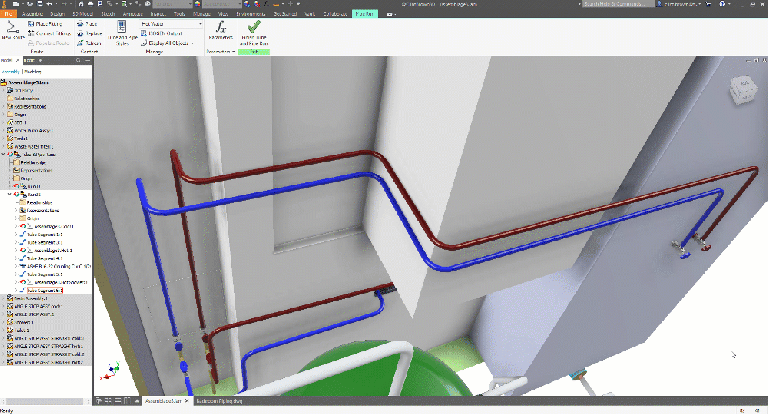Redo the last undone action

pyautogui.click(x=63, y=4)
